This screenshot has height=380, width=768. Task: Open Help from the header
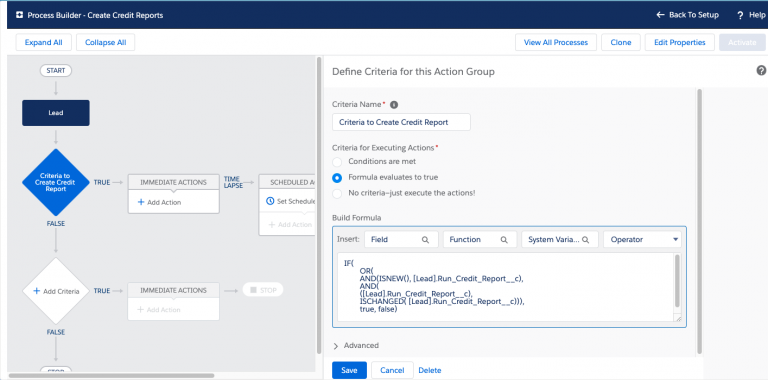point(751,15)
